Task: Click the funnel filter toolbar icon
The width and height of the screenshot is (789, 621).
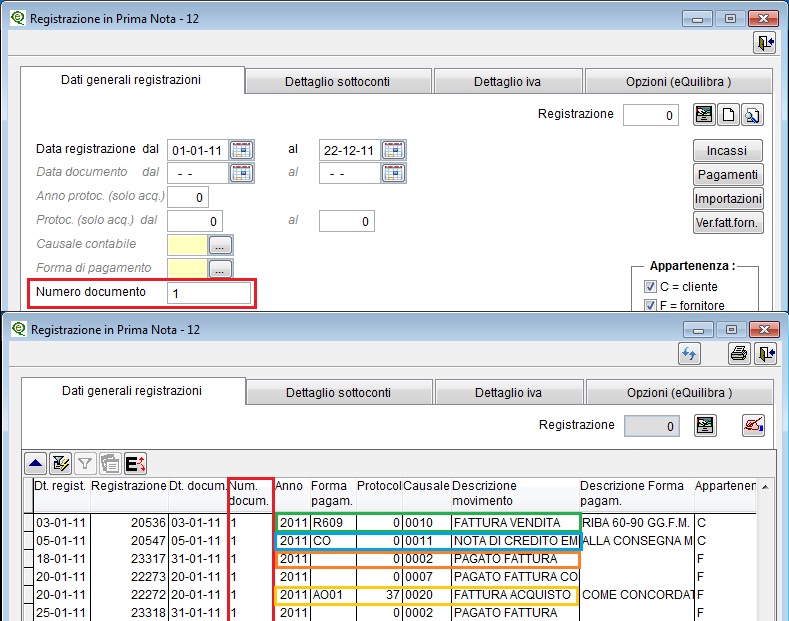Action: [85, 463]
